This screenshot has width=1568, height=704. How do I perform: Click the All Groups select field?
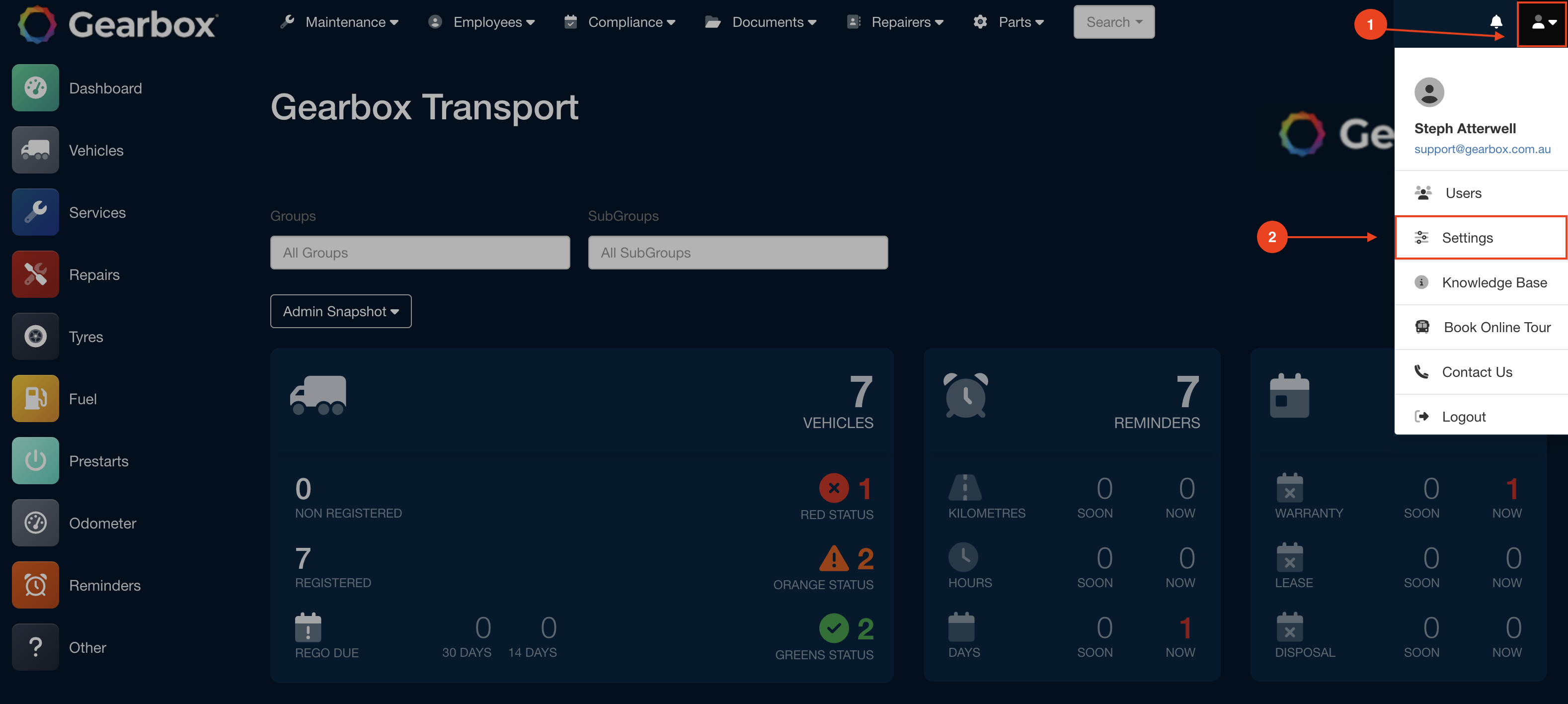click(420, 252)
